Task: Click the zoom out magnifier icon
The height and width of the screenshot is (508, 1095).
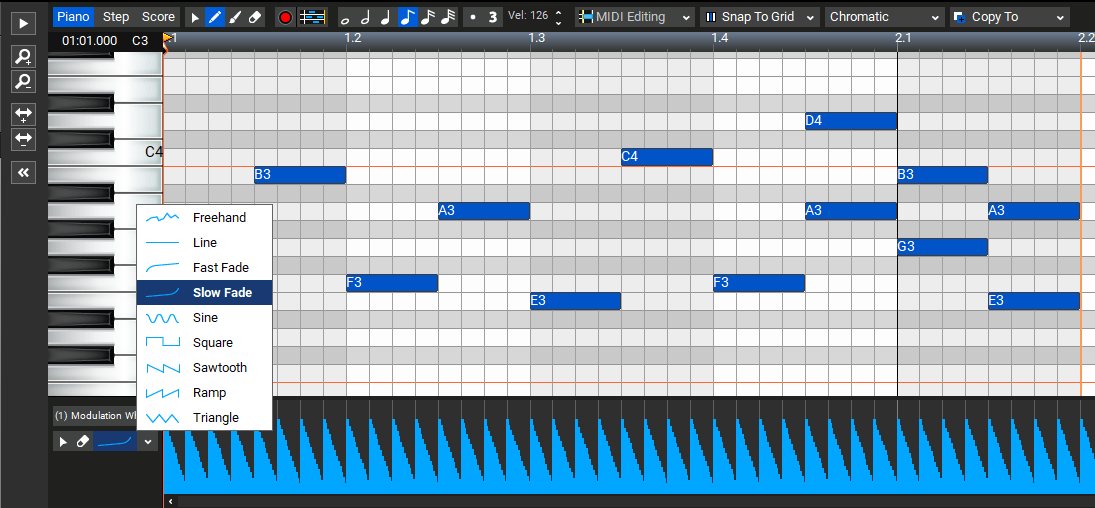Action: 24,81
